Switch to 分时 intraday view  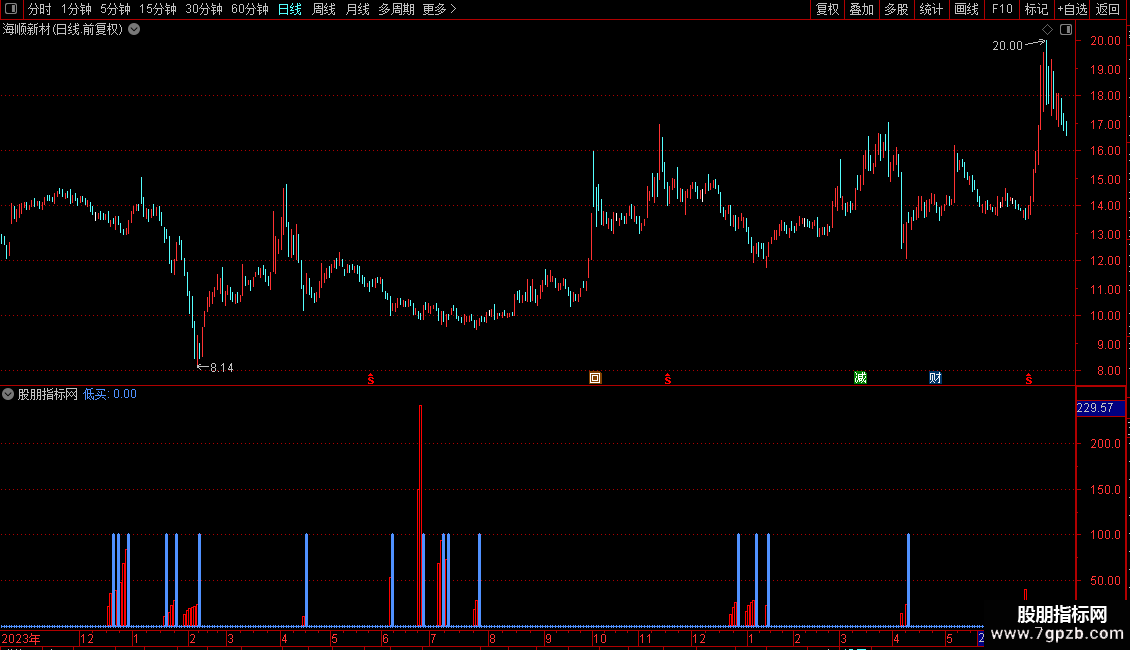40,9
